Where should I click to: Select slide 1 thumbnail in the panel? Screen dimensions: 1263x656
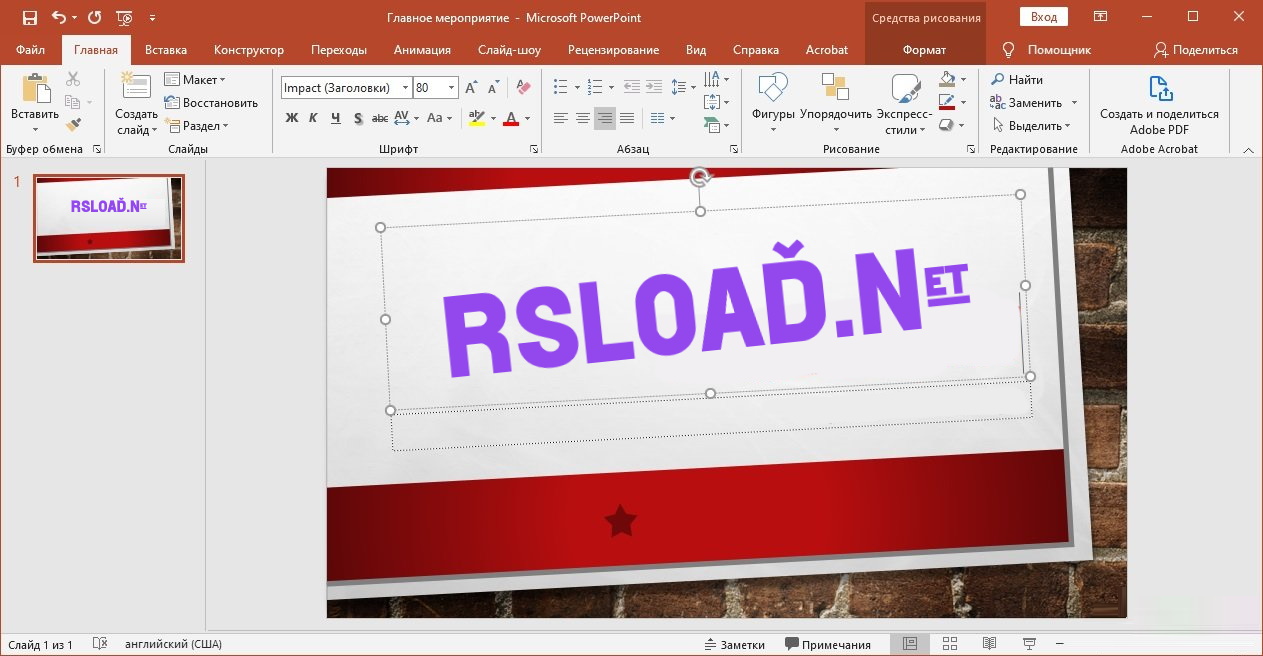pos(109,218)
